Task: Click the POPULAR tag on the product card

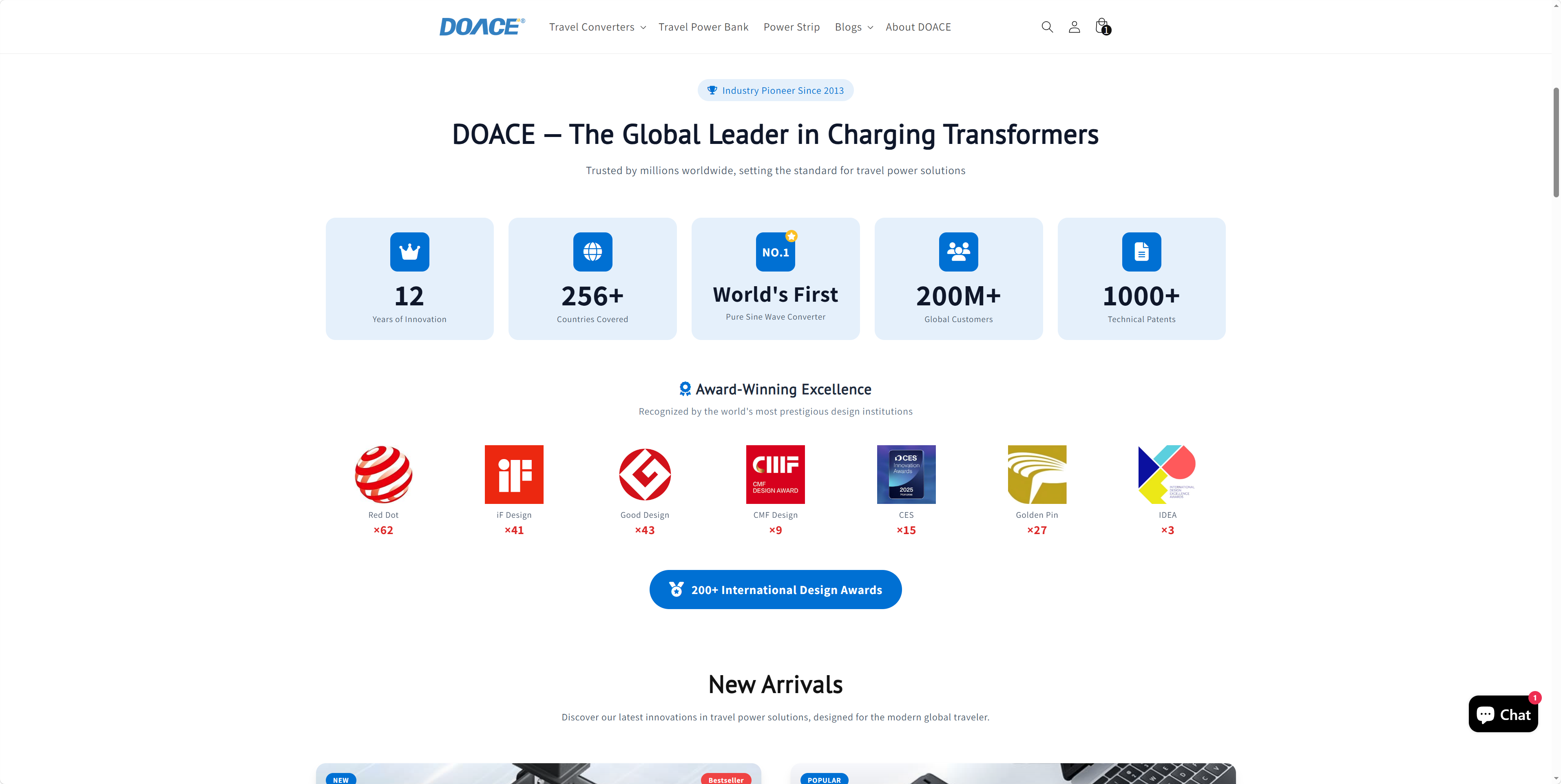Action: (x=824, y=779)
